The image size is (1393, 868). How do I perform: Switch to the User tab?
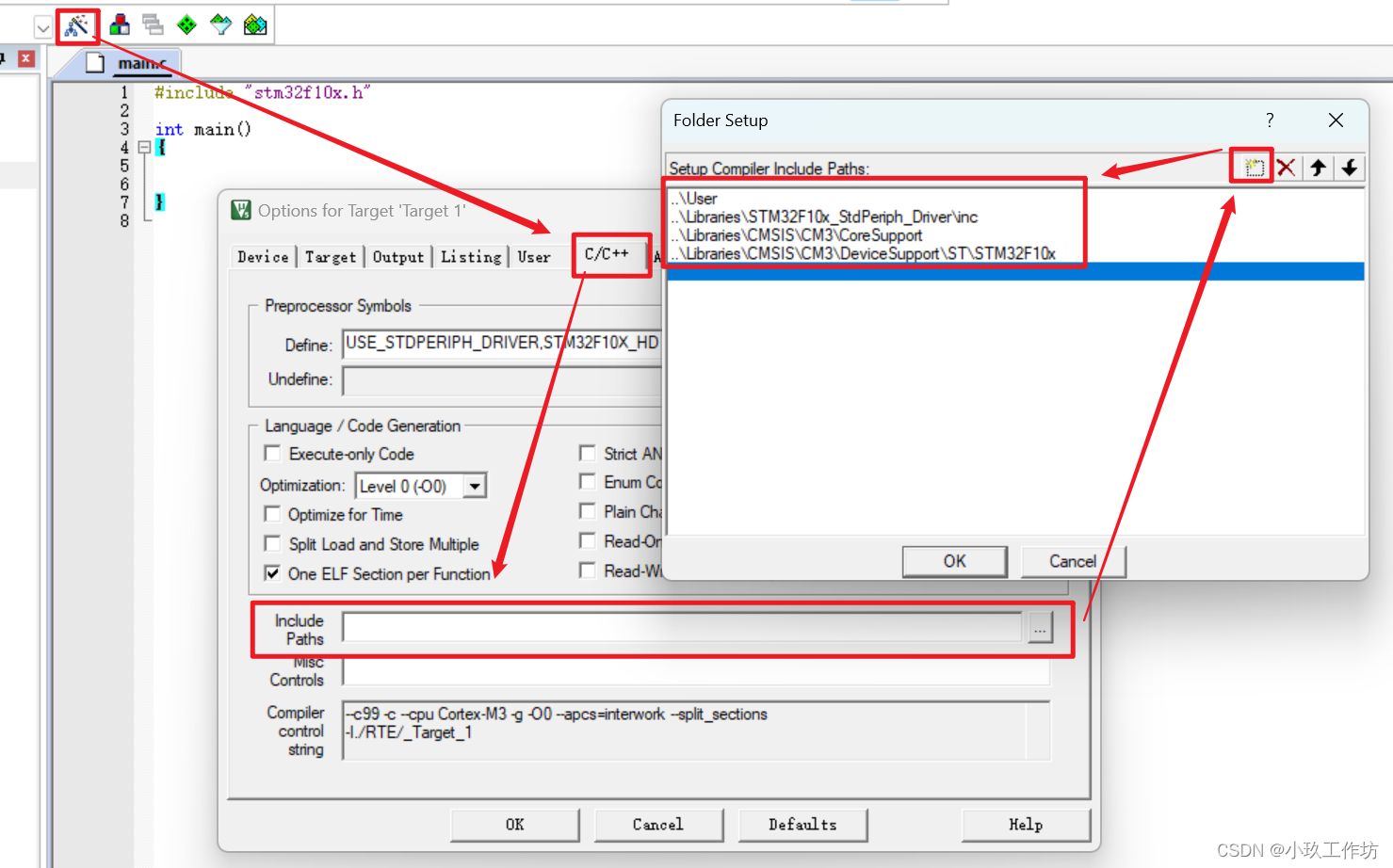point(534,257)
